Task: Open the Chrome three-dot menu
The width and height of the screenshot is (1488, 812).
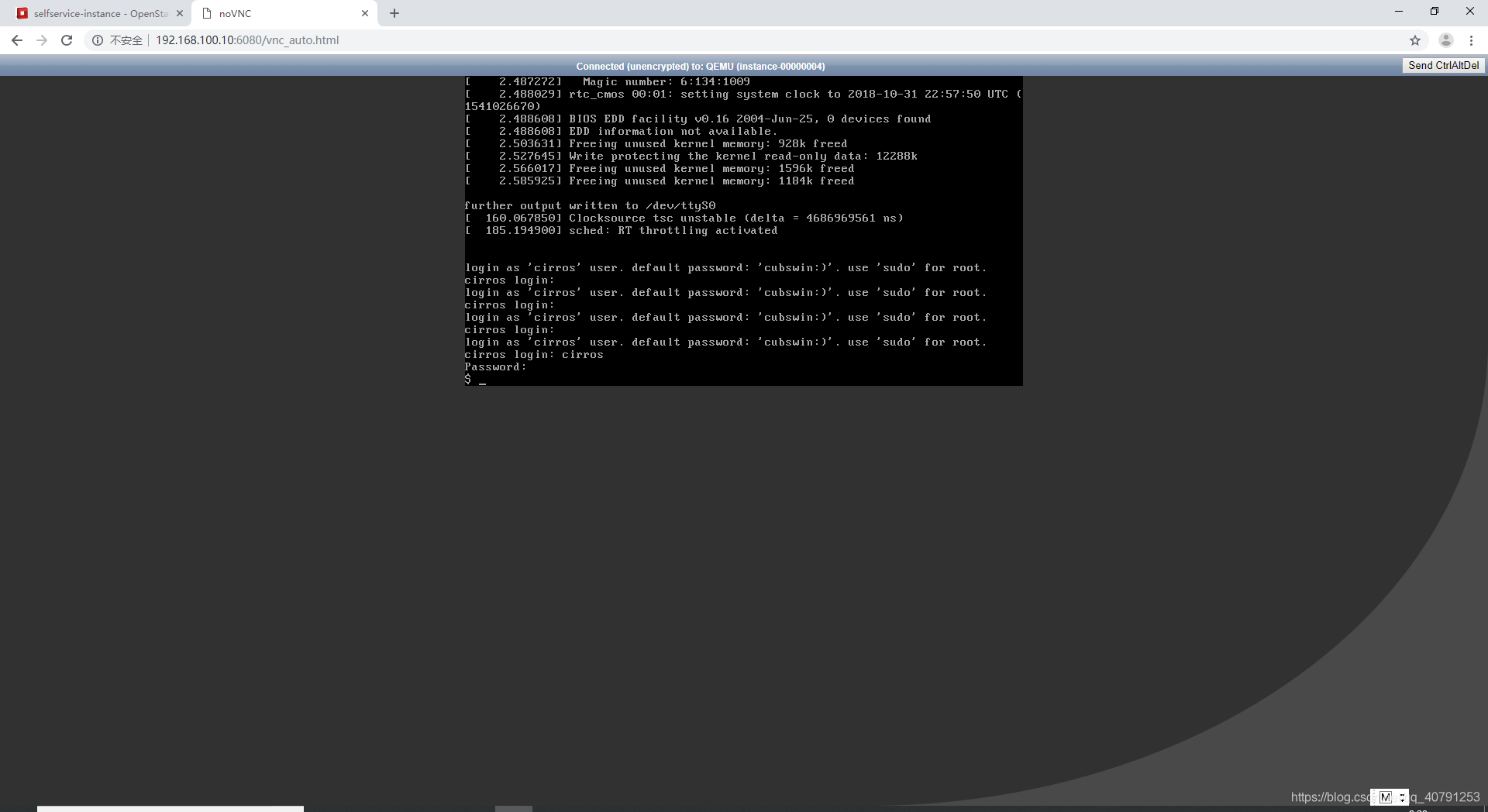Action: pyautogui.click(x=1471, y=40)
